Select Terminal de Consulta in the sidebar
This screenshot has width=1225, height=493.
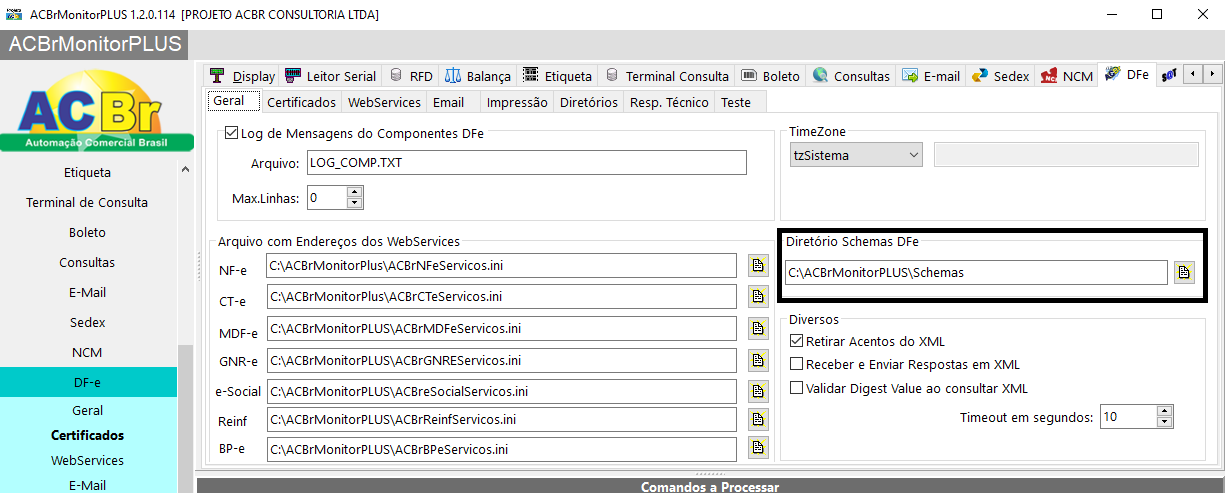pyautogui.click(x=88, y=202)
